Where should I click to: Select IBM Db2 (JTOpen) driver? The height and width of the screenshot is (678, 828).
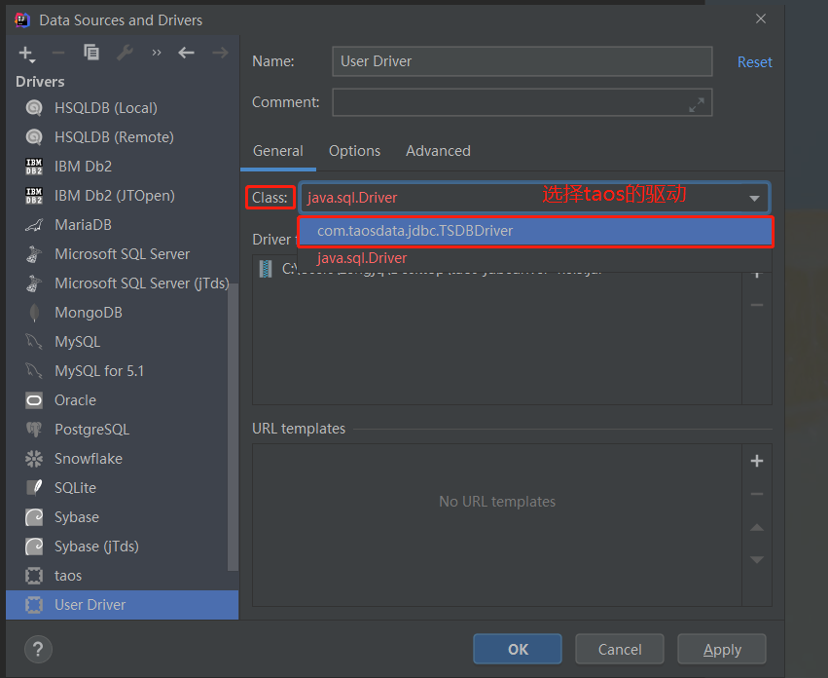point(122,195)
